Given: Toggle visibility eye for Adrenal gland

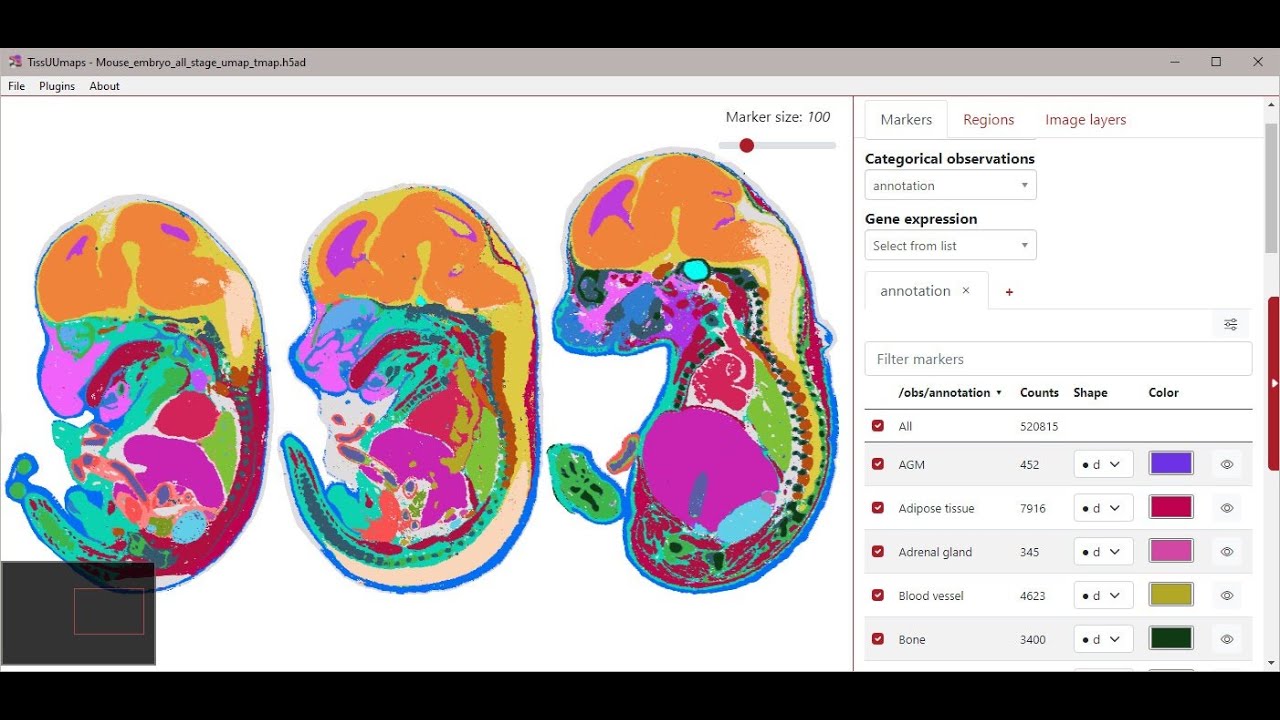Looking at the screenshot, I should pos(1227,552).
